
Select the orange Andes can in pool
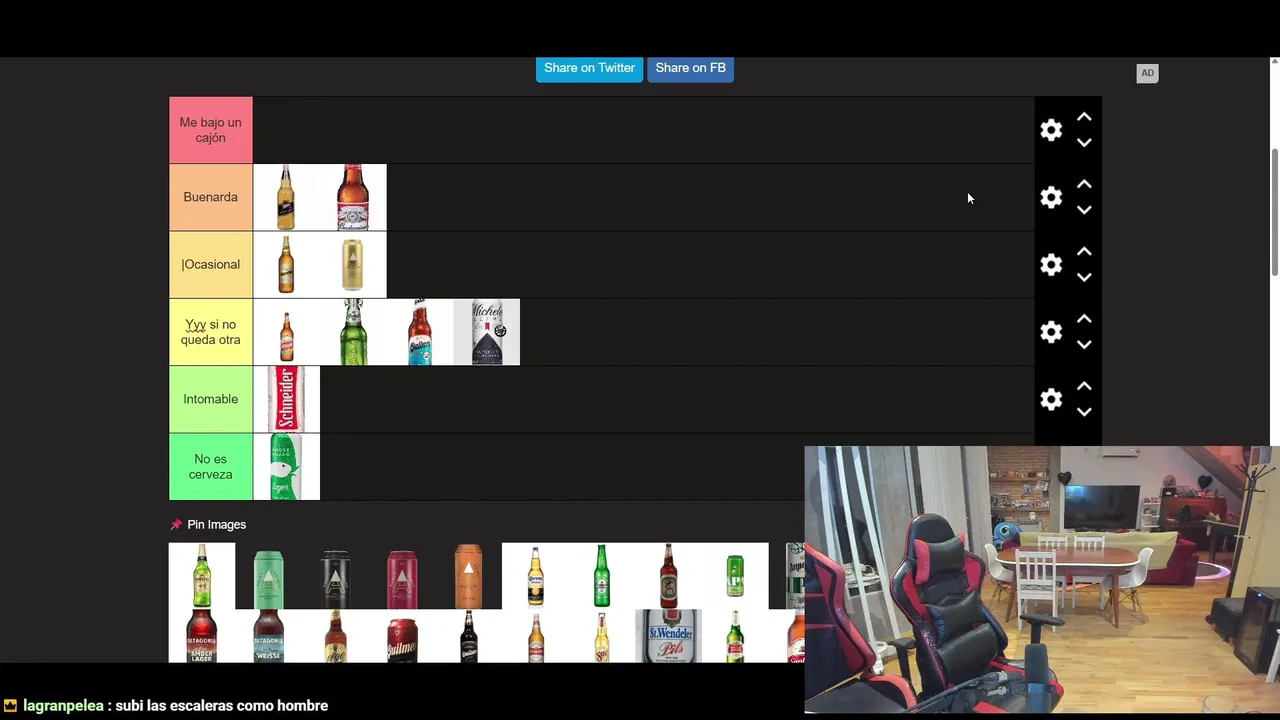tap(468, 575)
